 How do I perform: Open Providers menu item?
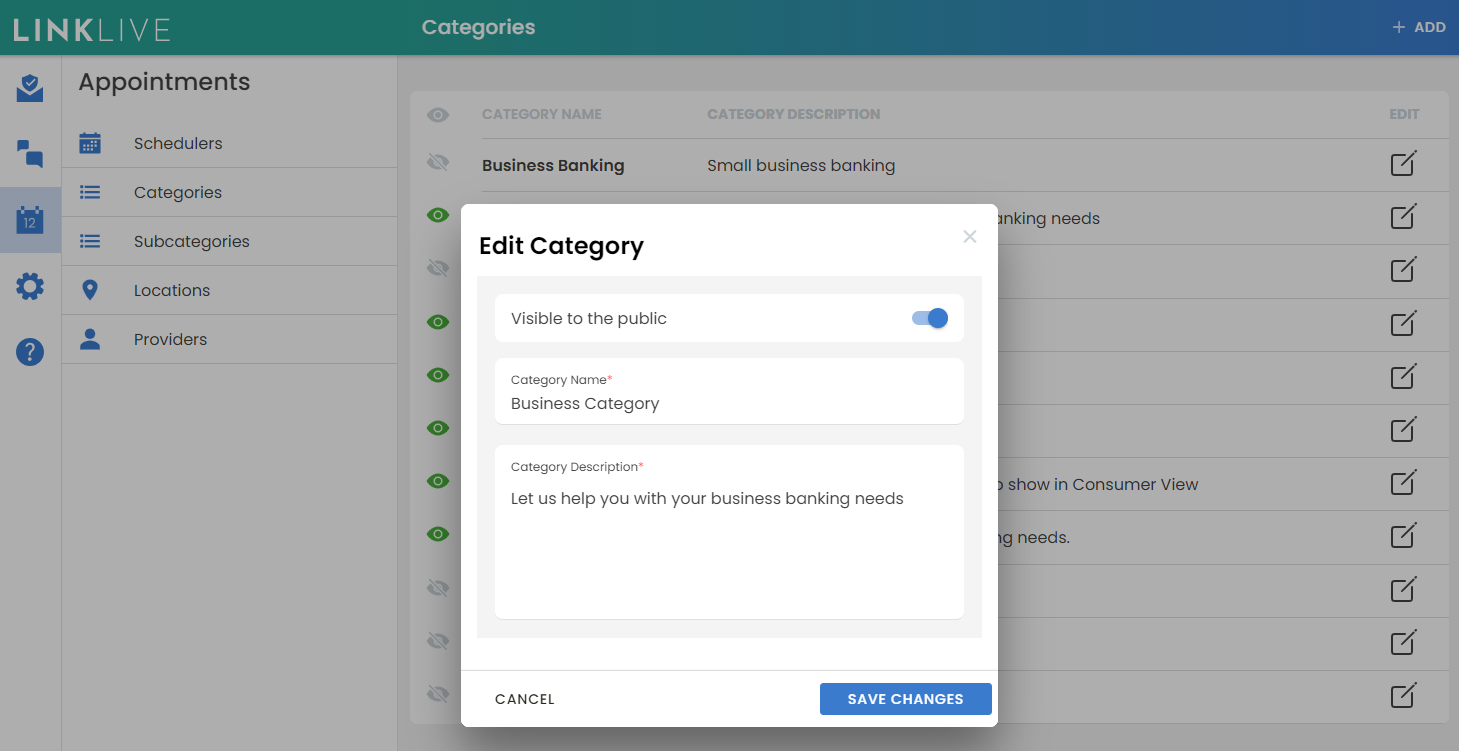click(170, 339)
